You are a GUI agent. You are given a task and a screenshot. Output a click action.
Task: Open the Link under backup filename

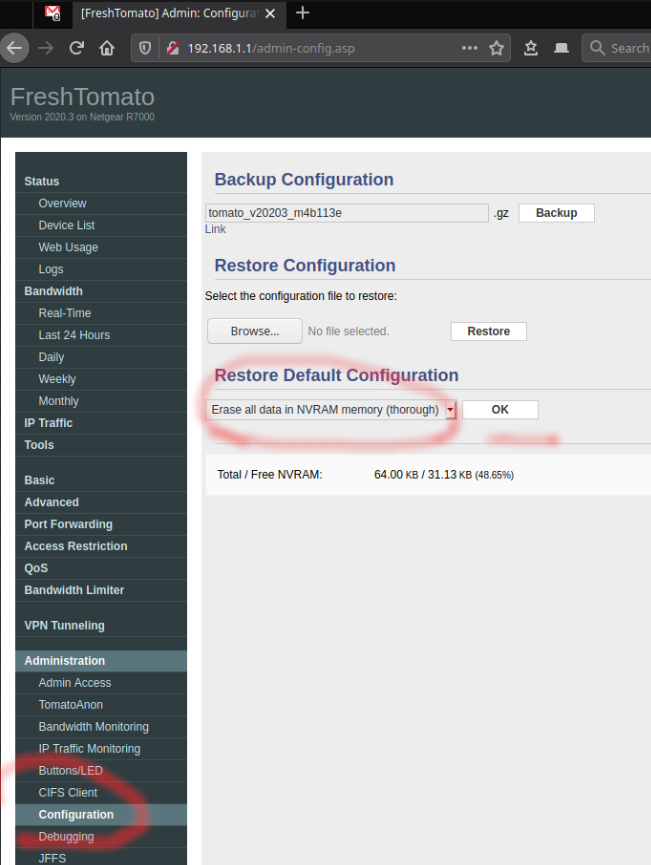pos(215,229)
